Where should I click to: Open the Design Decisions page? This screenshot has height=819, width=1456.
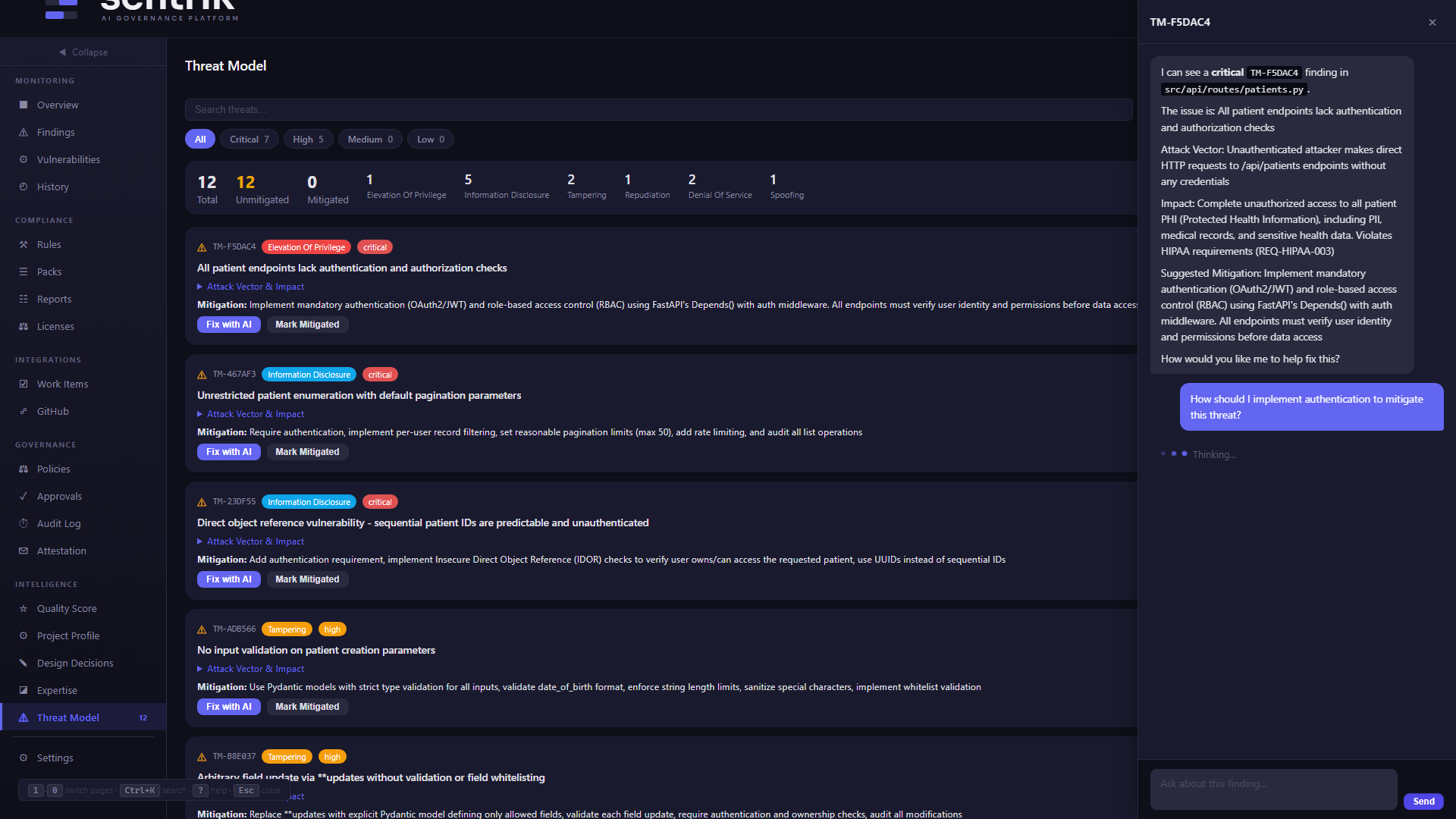click(x=74, y=663)
